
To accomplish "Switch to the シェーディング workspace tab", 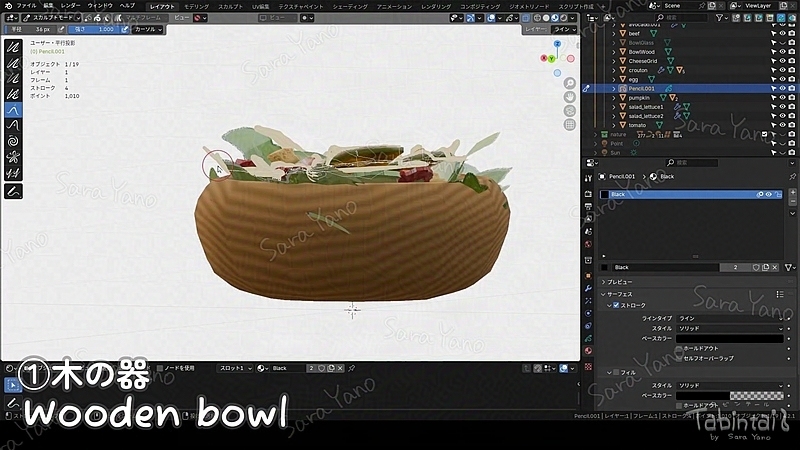I will pos(350,7).
